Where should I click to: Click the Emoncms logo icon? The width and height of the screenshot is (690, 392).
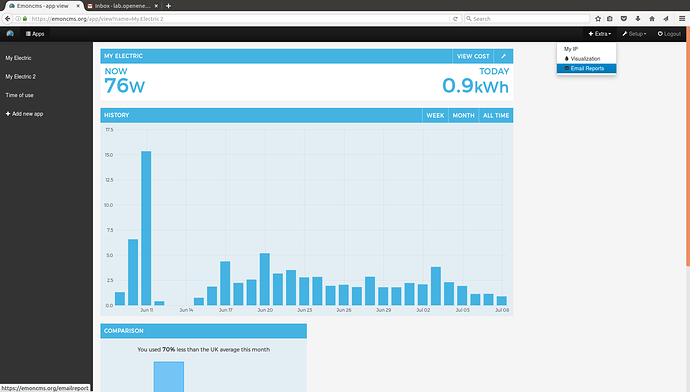[x=10, y=34]
